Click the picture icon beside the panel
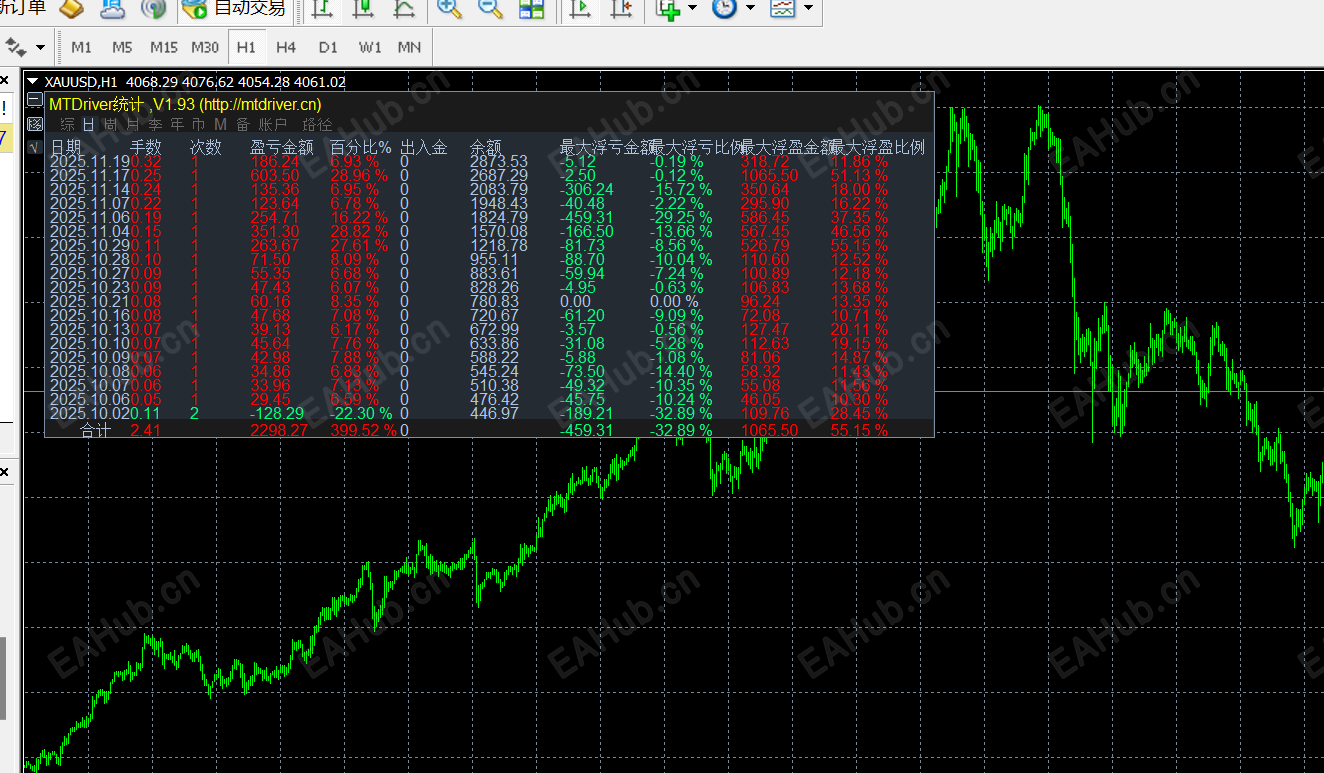The height and width of the screenshot is (773, 1324). pos(35,124)
